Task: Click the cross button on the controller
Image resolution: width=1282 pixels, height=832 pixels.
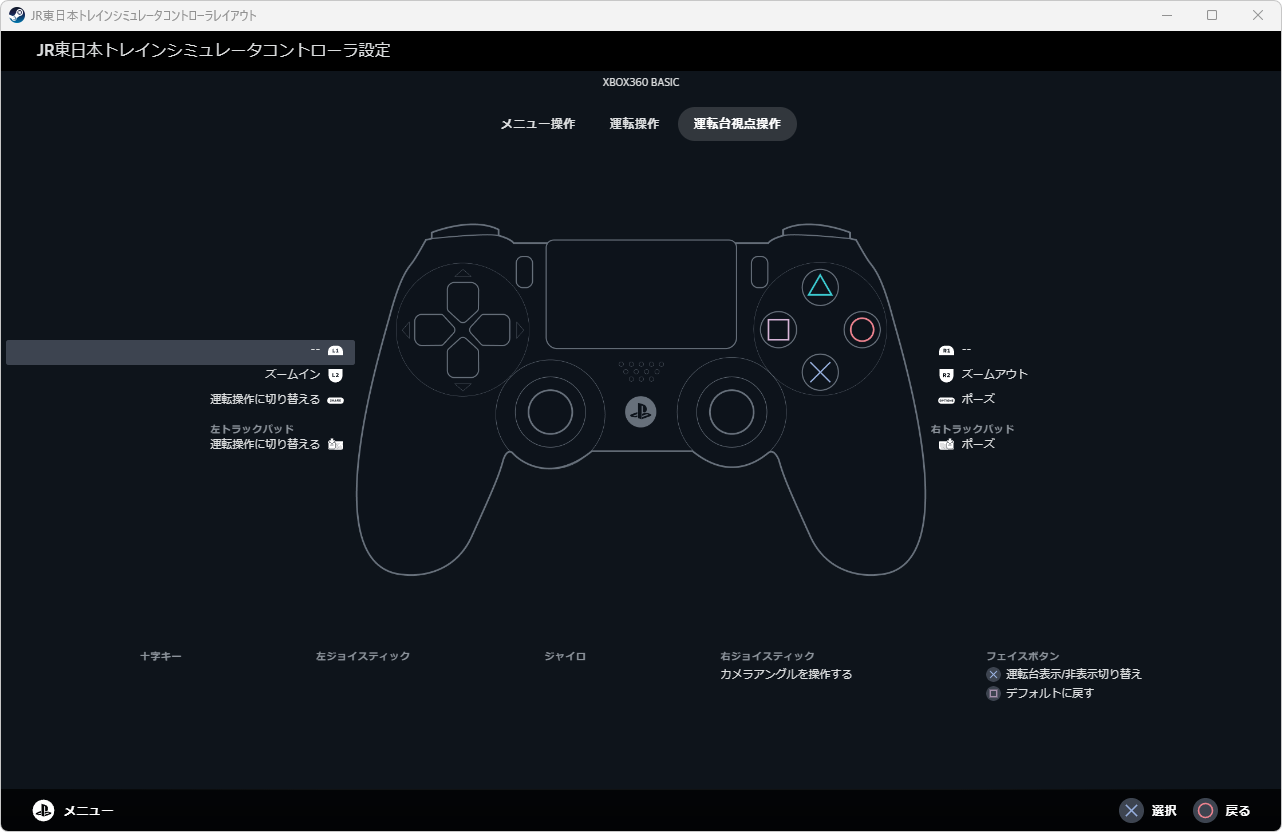Action: (820, 372)
